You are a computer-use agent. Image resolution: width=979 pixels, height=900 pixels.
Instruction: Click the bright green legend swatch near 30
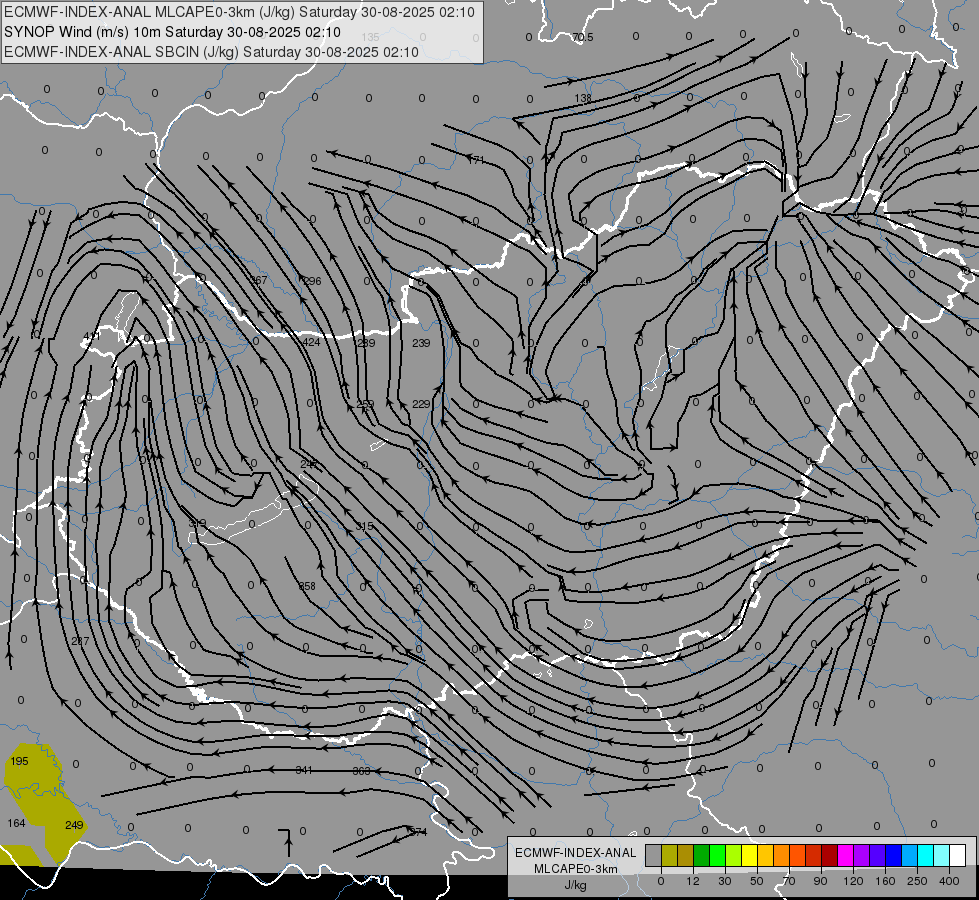coord(718,855)
